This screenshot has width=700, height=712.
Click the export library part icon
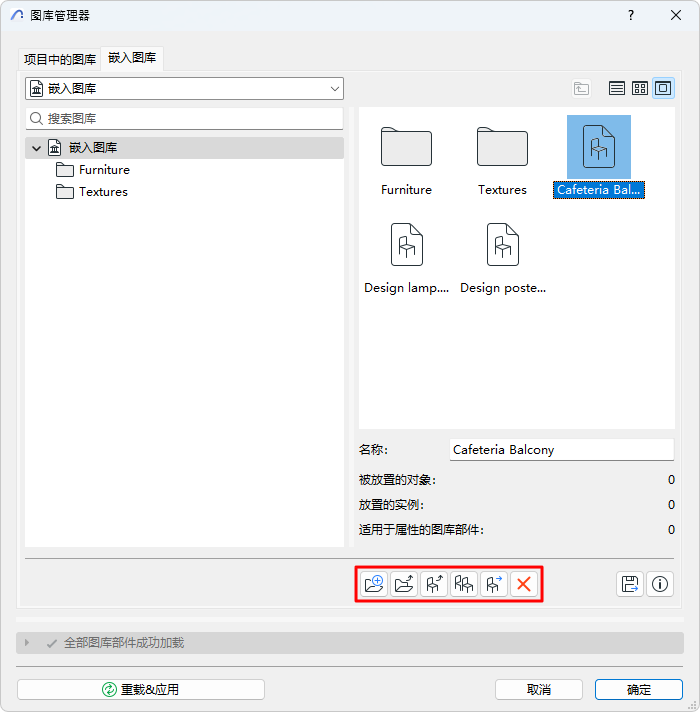[x=434, y=584]
